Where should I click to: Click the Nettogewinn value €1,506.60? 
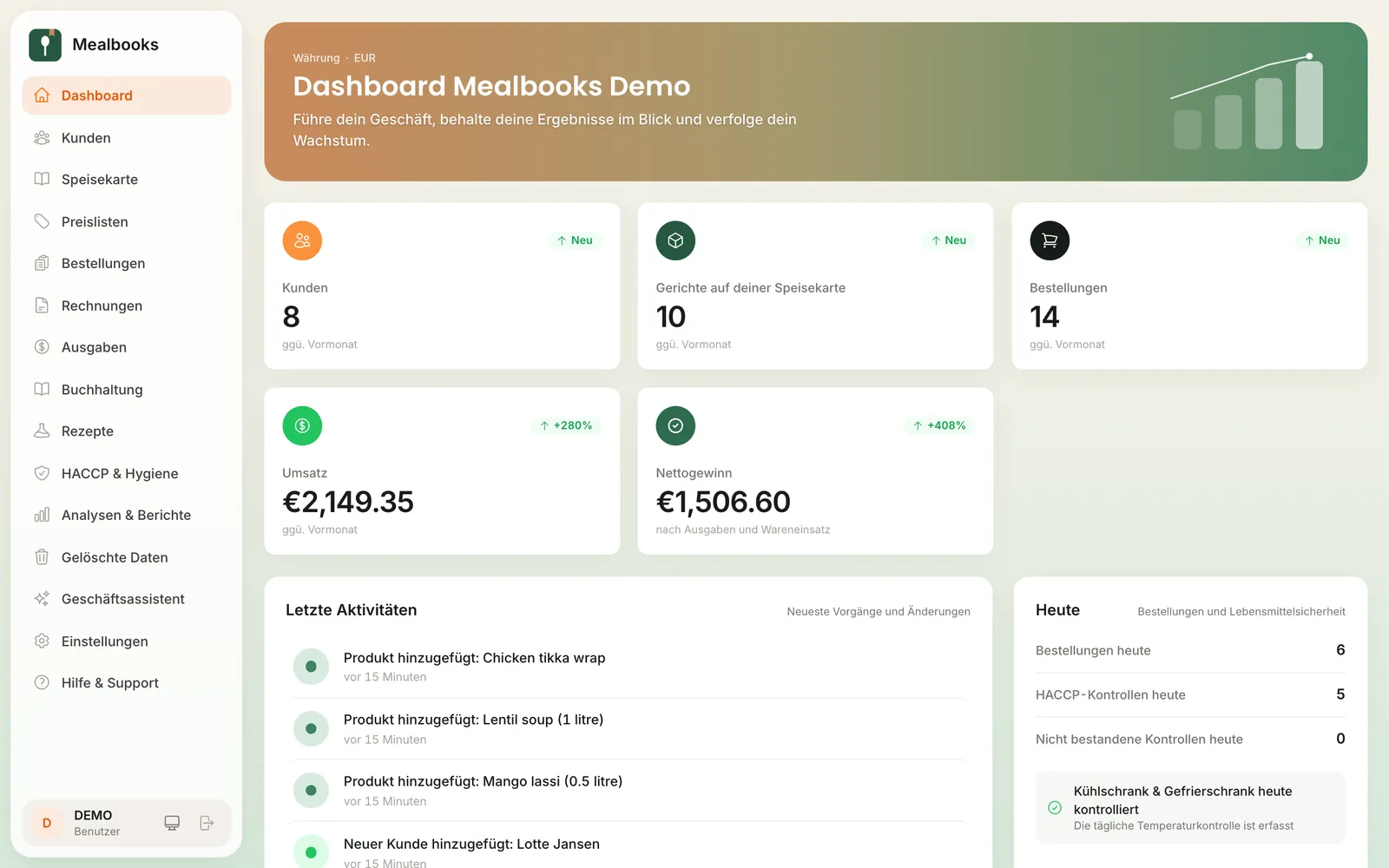click(x=723, y=502)
